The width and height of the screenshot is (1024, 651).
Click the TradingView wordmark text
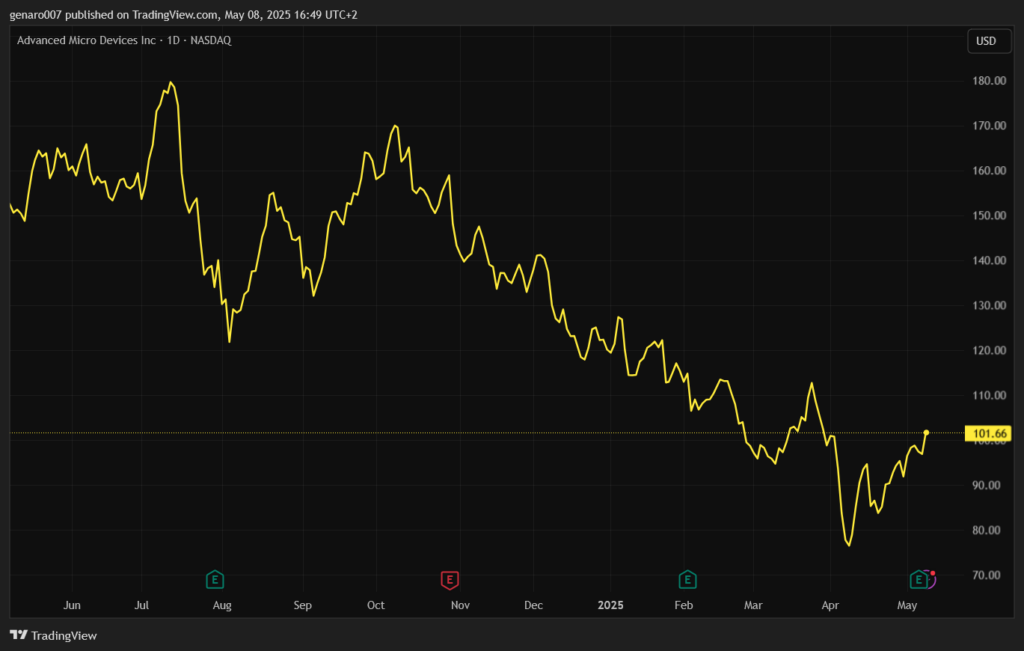pyautogui.click(x=64, y=635)
